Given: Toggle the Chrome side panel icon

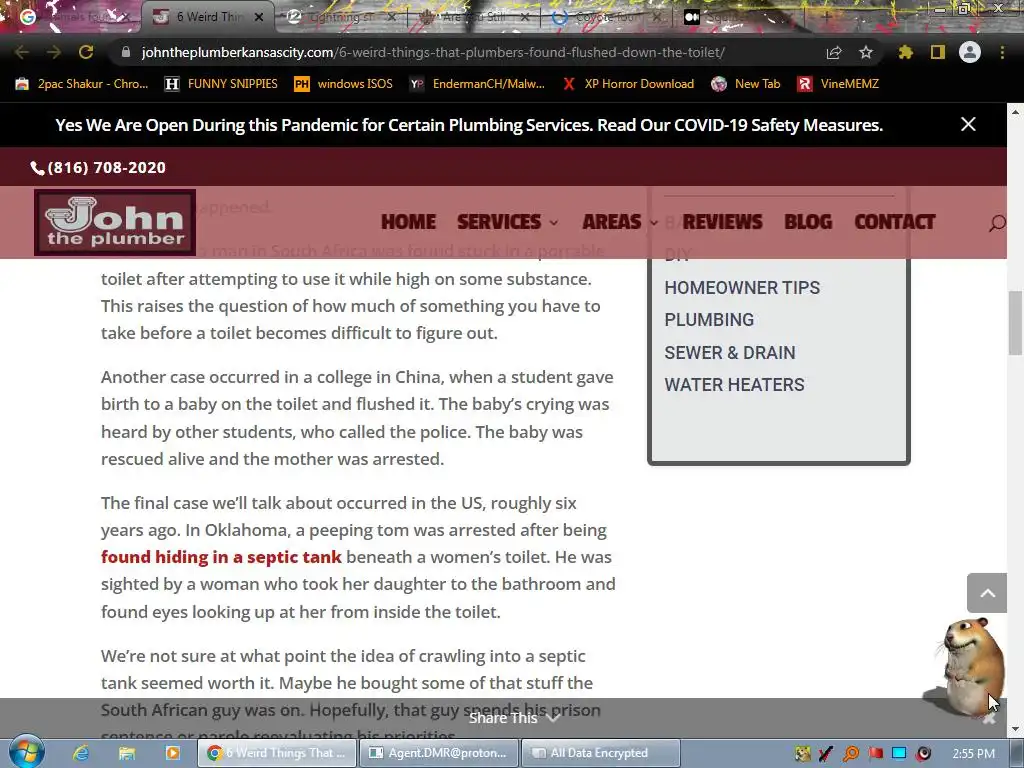Looking at the screenshot, I should pyautogui.click(x=938, y=52).
